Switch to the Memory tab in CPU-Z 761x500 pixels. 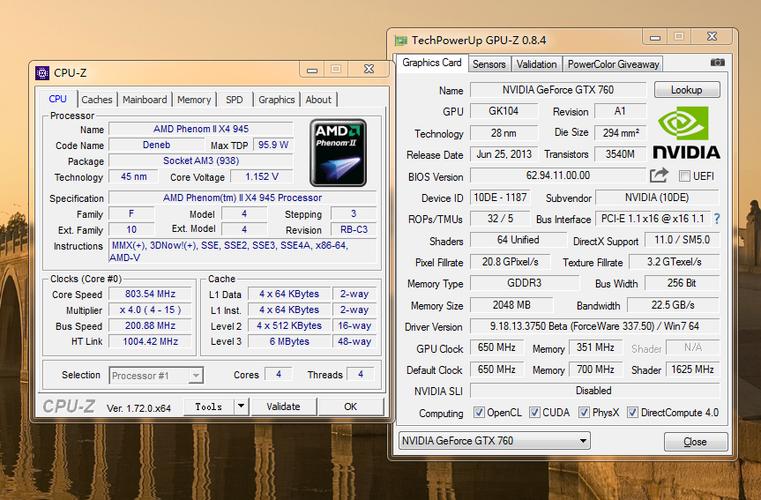(x=194, y=100)
